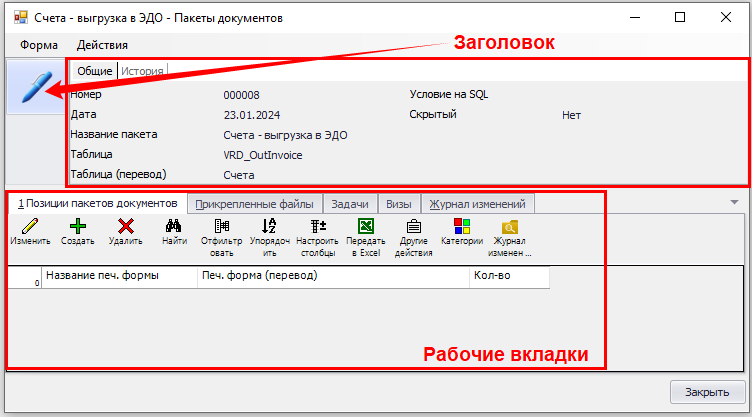The height and width of the screenshot is (417, 752).
Task: Switch to the История tab
Action: coord(143,71)
